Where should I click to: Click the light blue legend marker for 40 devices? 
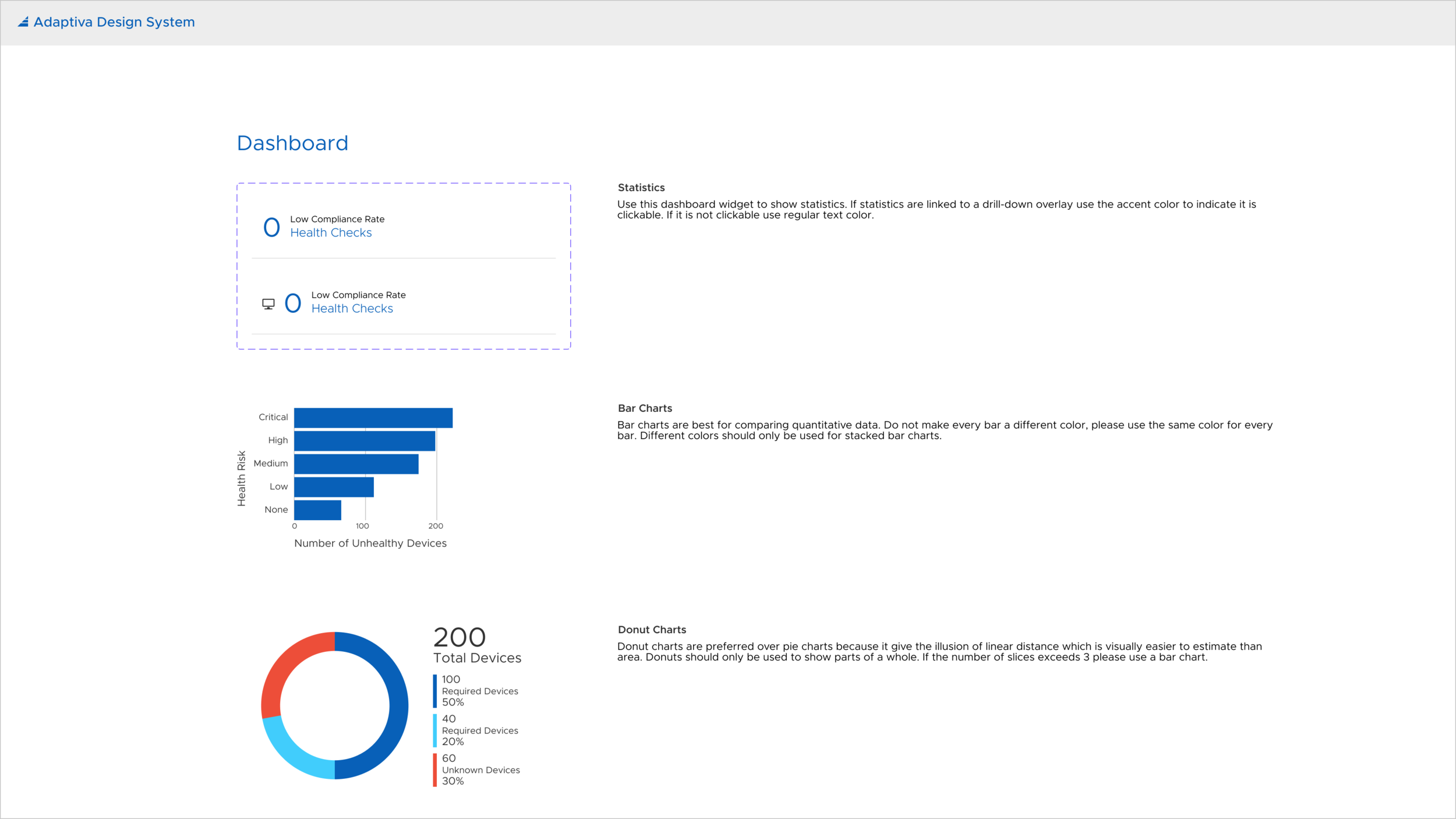[x=434, y=730]
